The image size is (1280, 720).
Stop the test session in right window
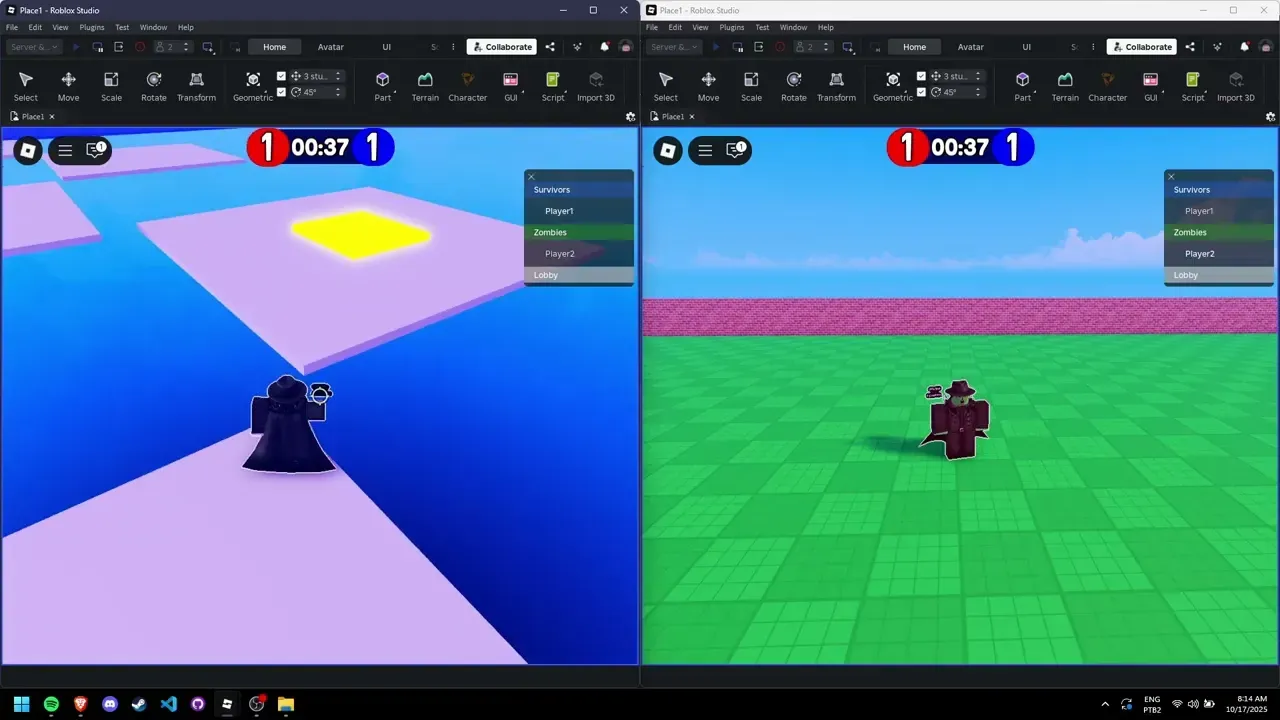point(780,47)
